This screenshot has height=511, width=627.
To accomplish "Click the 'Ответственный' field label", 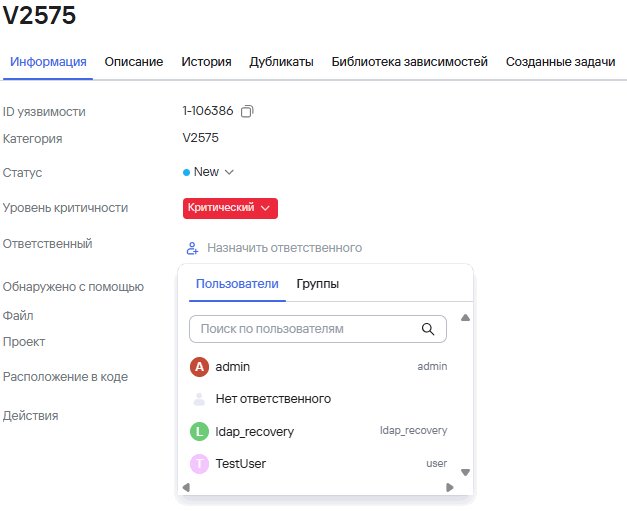I will pos(47,244).
